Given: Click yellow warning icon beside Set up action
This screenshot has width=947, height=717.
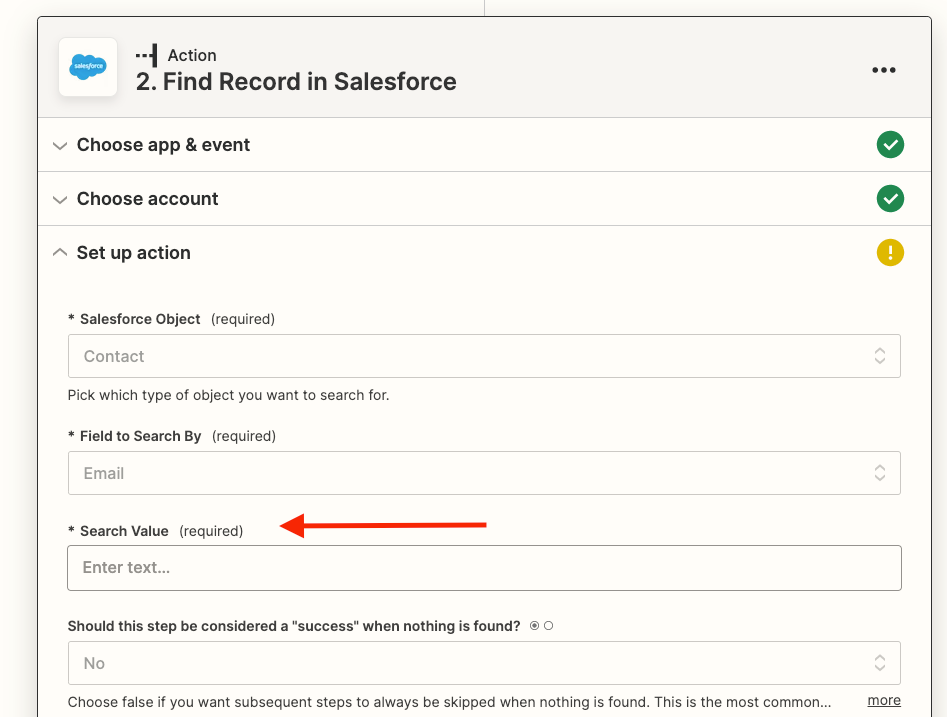Looking at the screenshot, I should pyautogui.click(x=890, y=252).
